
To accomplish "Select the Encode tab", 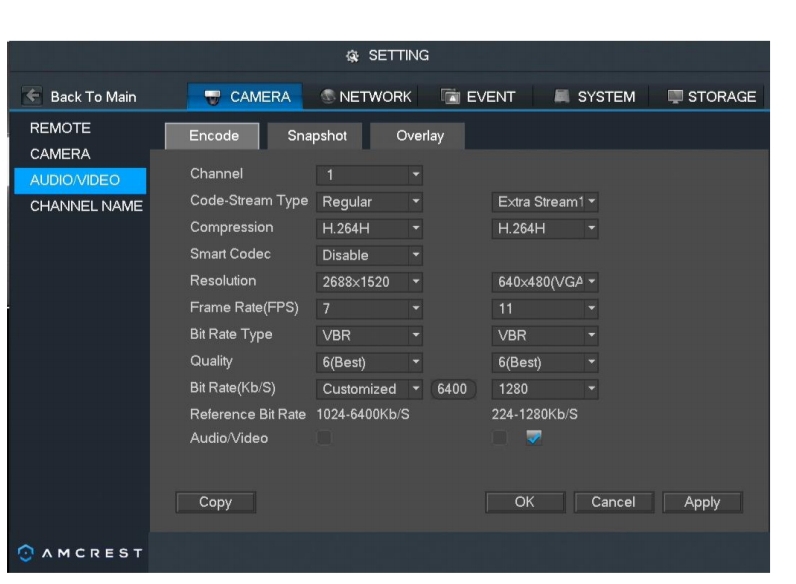I will point(213,136).
